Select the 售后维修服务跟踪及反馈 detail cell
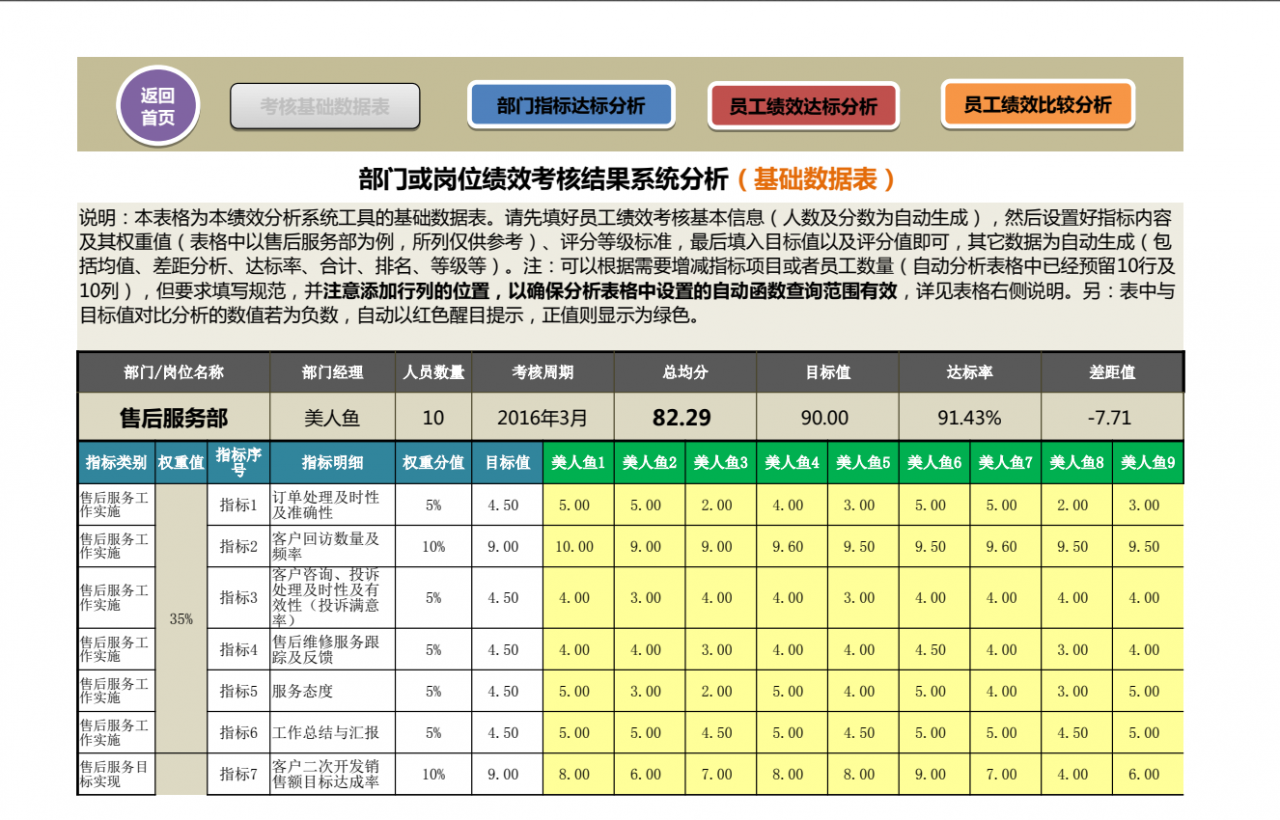 coord(332,649)
